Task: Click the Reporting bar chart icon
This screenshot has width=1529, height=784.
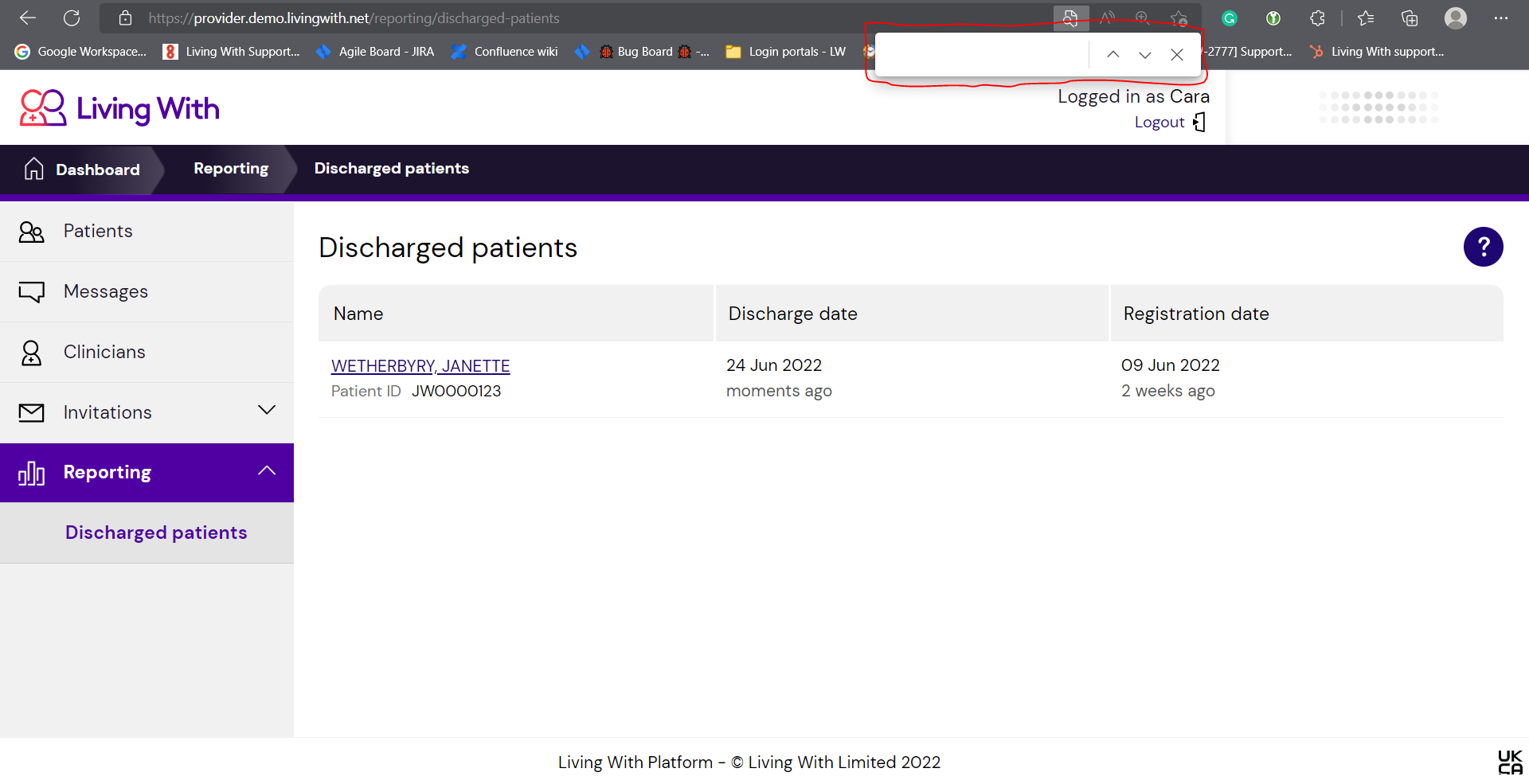Action: pos(31,474)
